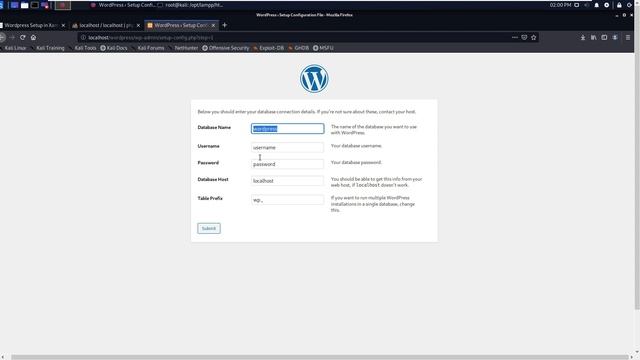Open GHDB bookmark
This screenshot has width=640, height=360.
pos(299,48)
